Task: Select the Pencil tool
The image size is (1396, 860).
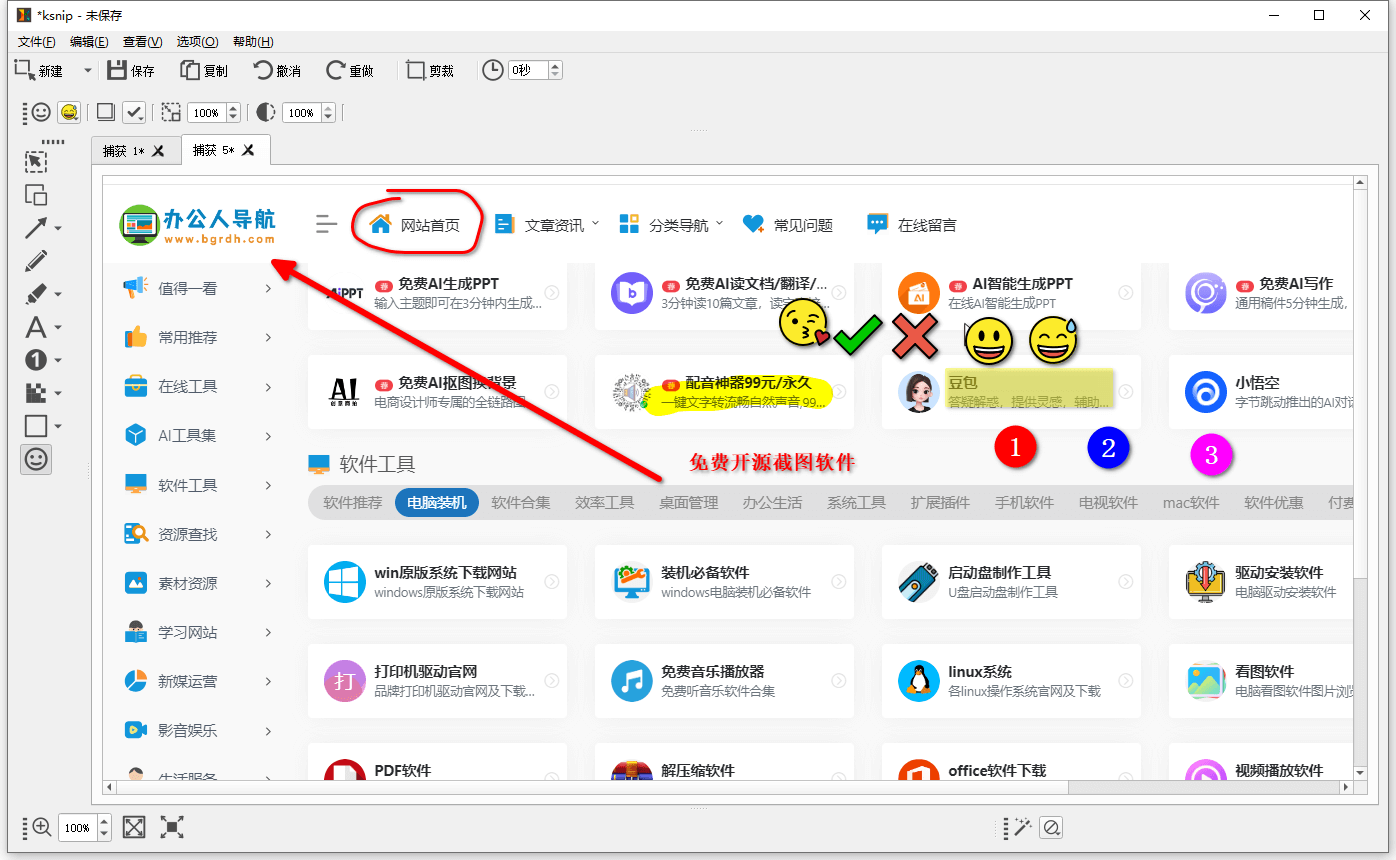Action: (35, 260)
